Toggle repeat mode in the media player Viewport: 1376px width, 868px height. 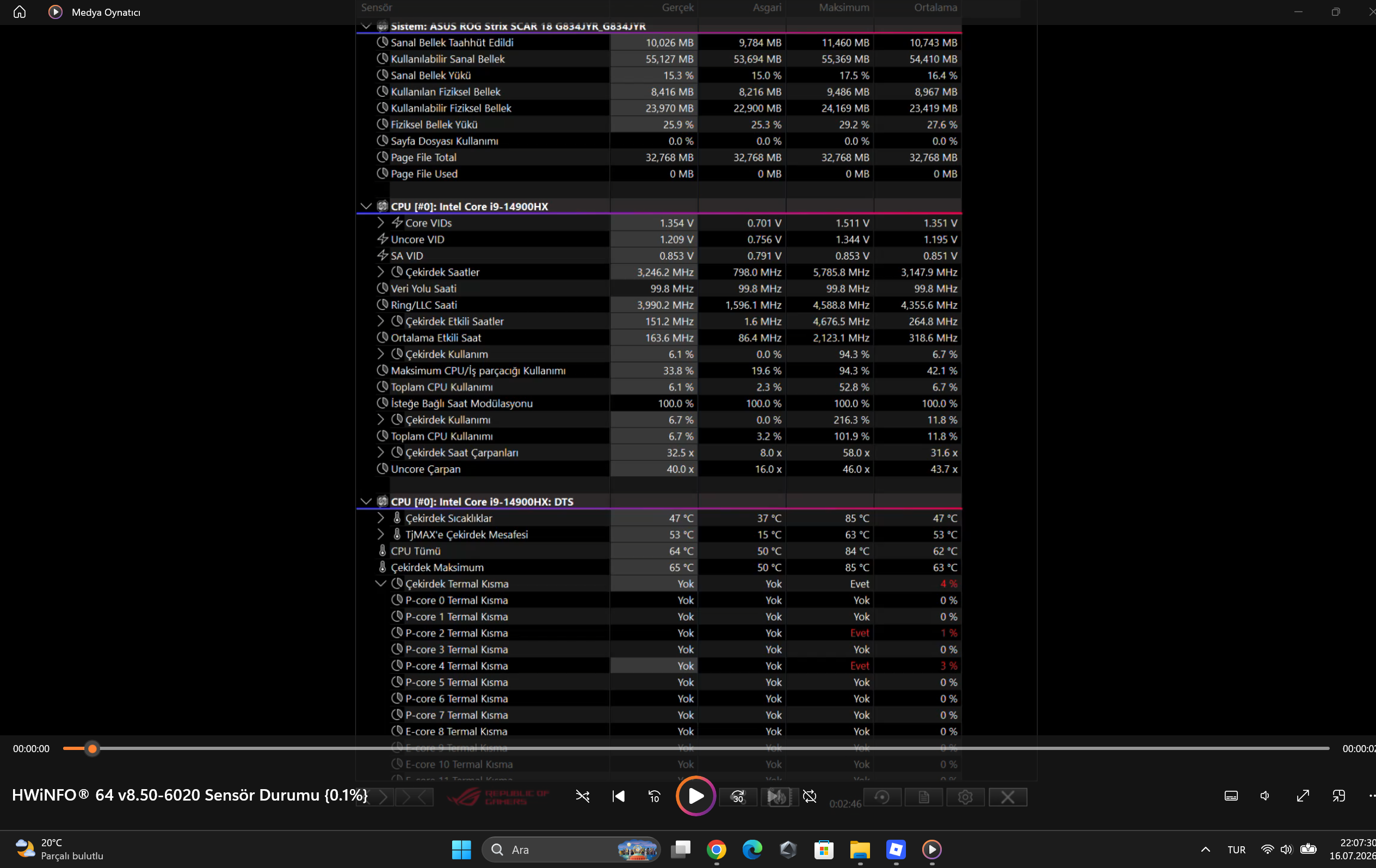tap(810, 796)
